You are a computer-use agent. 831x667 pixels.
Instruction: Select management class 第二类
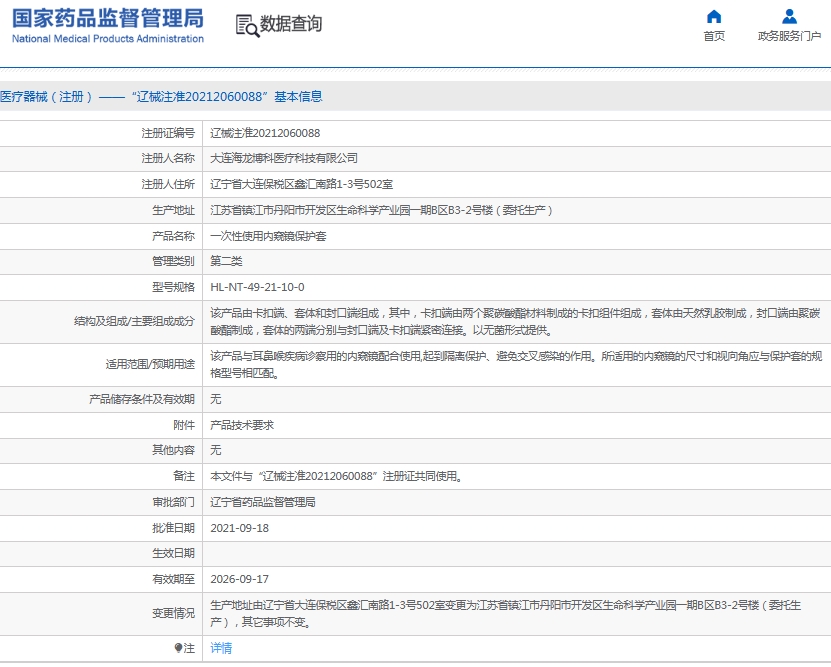tap(226, 261)
